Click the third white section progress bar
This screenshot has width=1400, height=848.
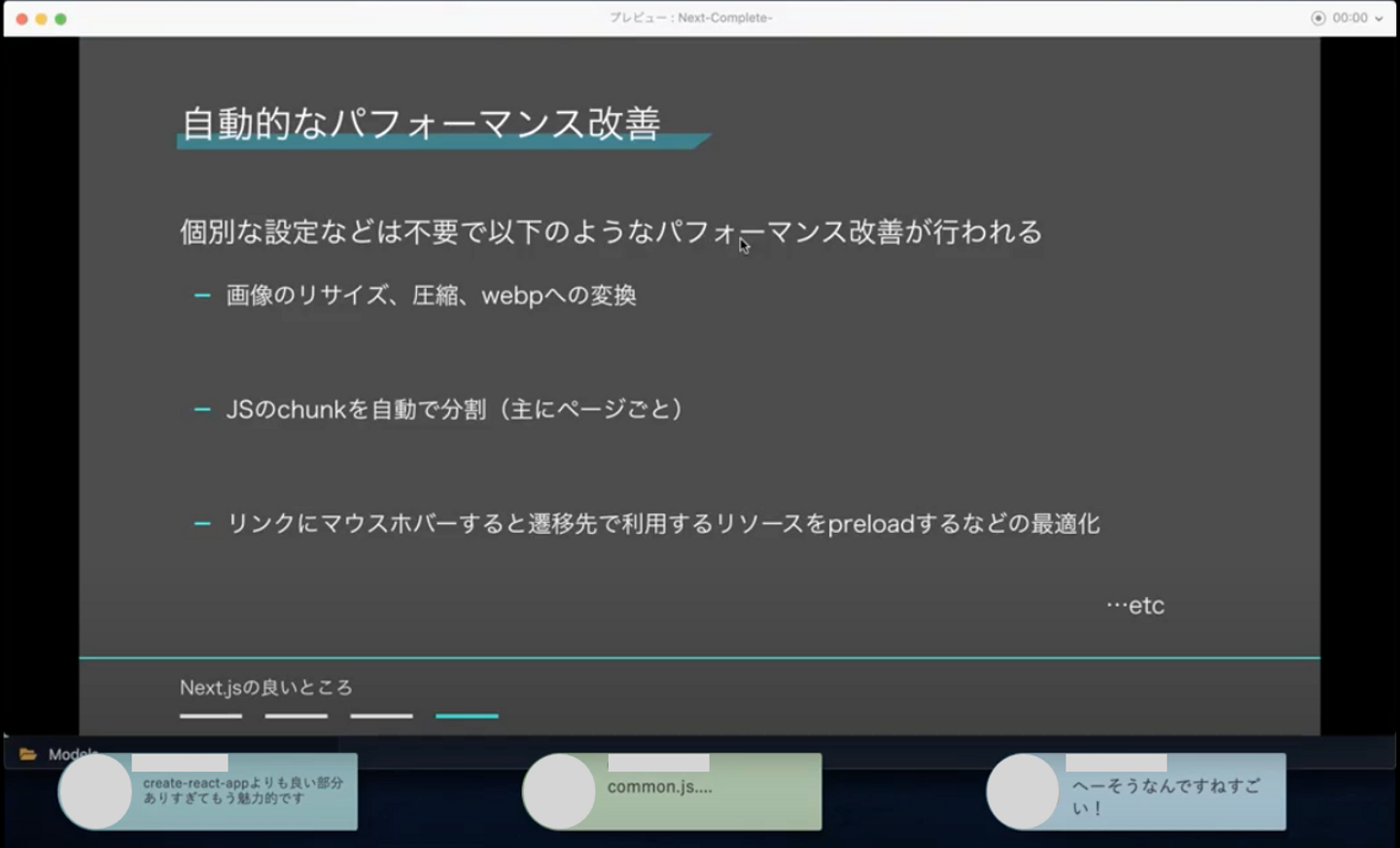[382, 716]
